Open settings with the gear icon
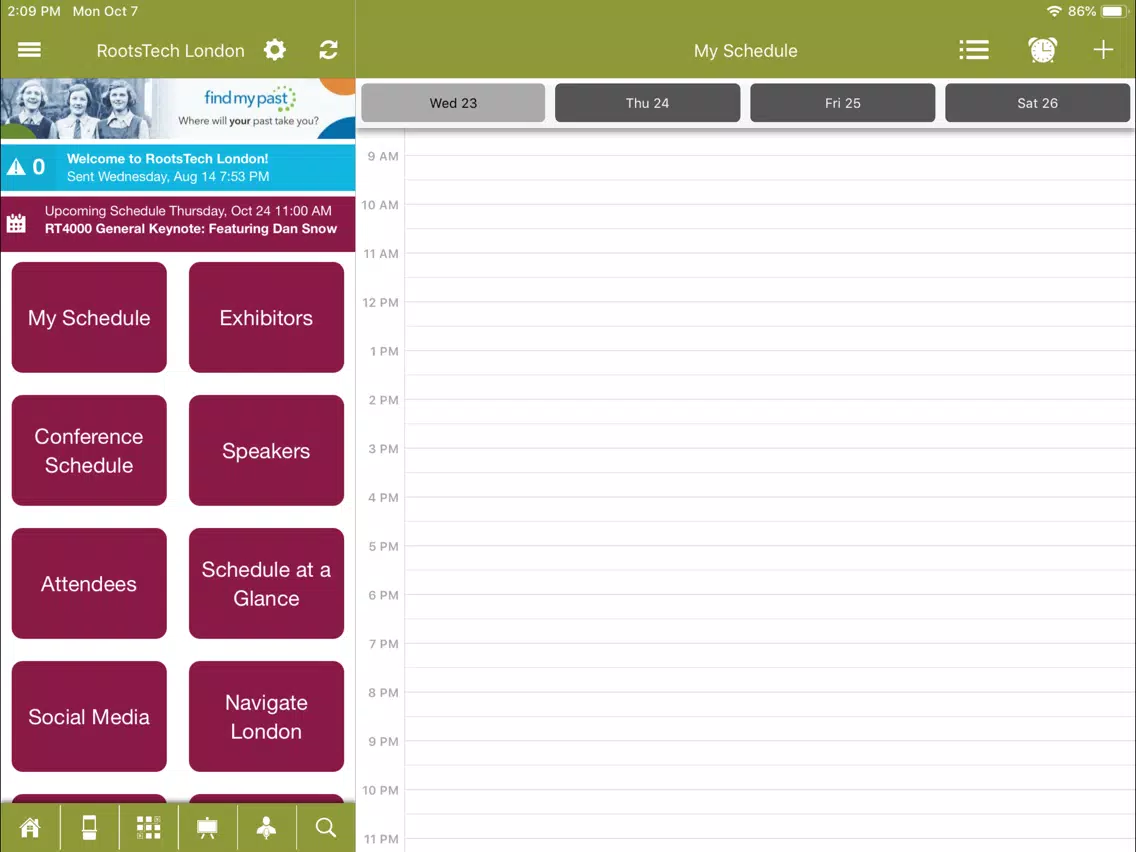 (x=275, y=50)
